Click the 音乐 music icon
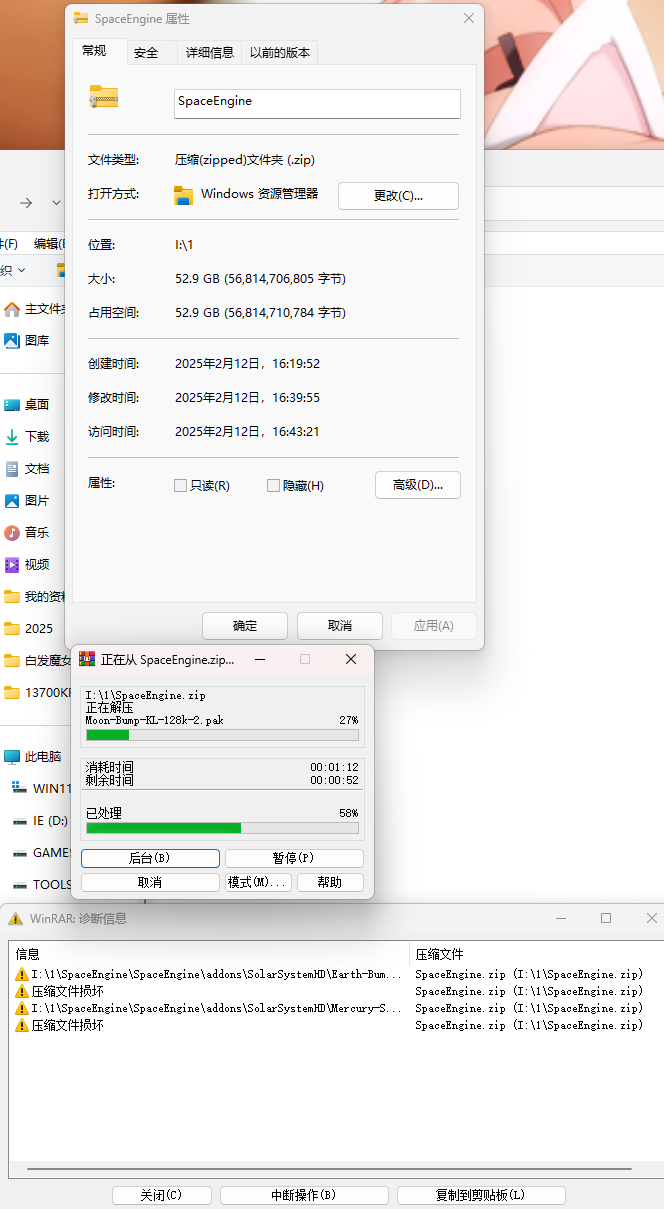Viewport: 664px width, 1209px height. [x=12, y=533]
